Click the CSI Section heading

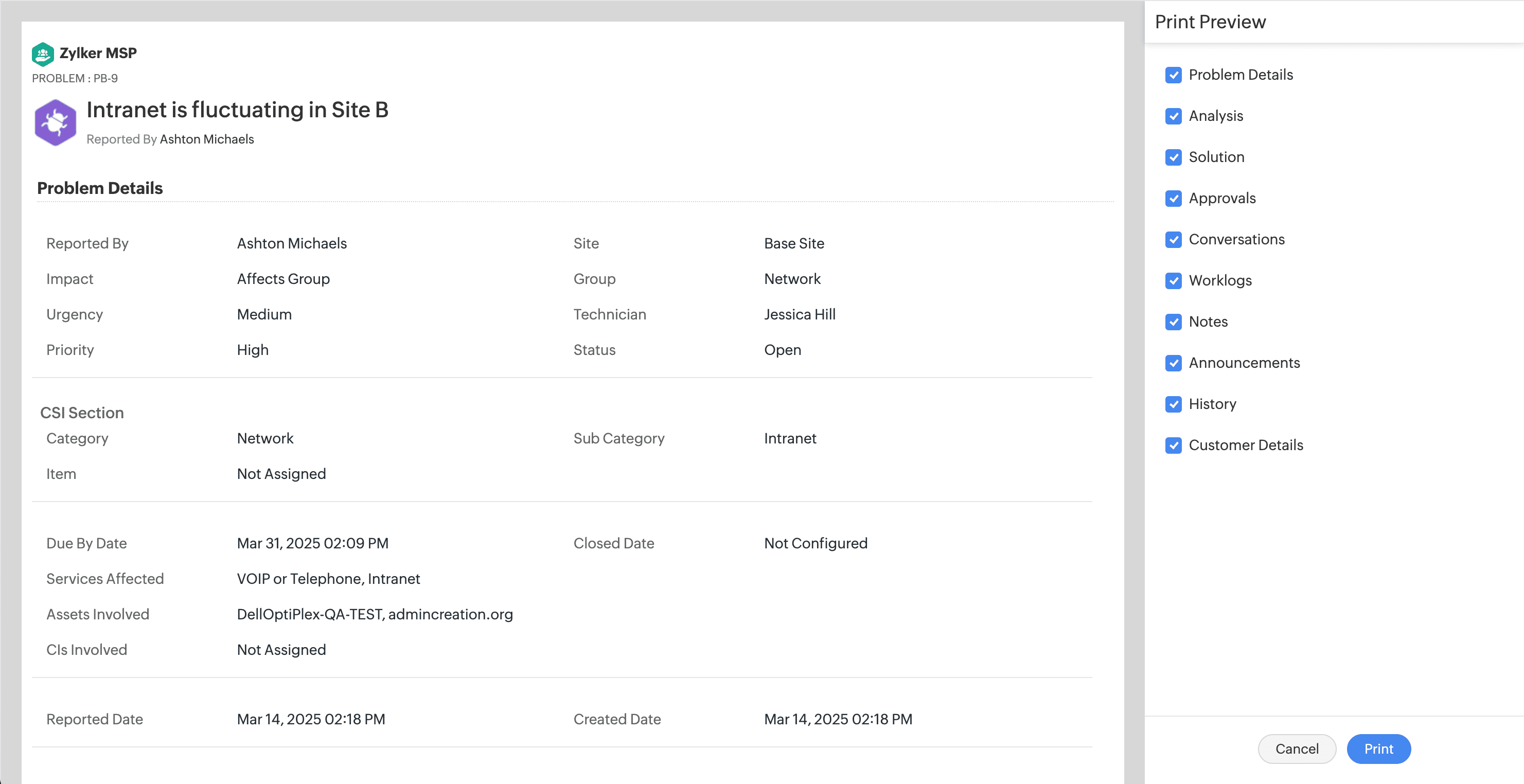(x=82, y=413)
